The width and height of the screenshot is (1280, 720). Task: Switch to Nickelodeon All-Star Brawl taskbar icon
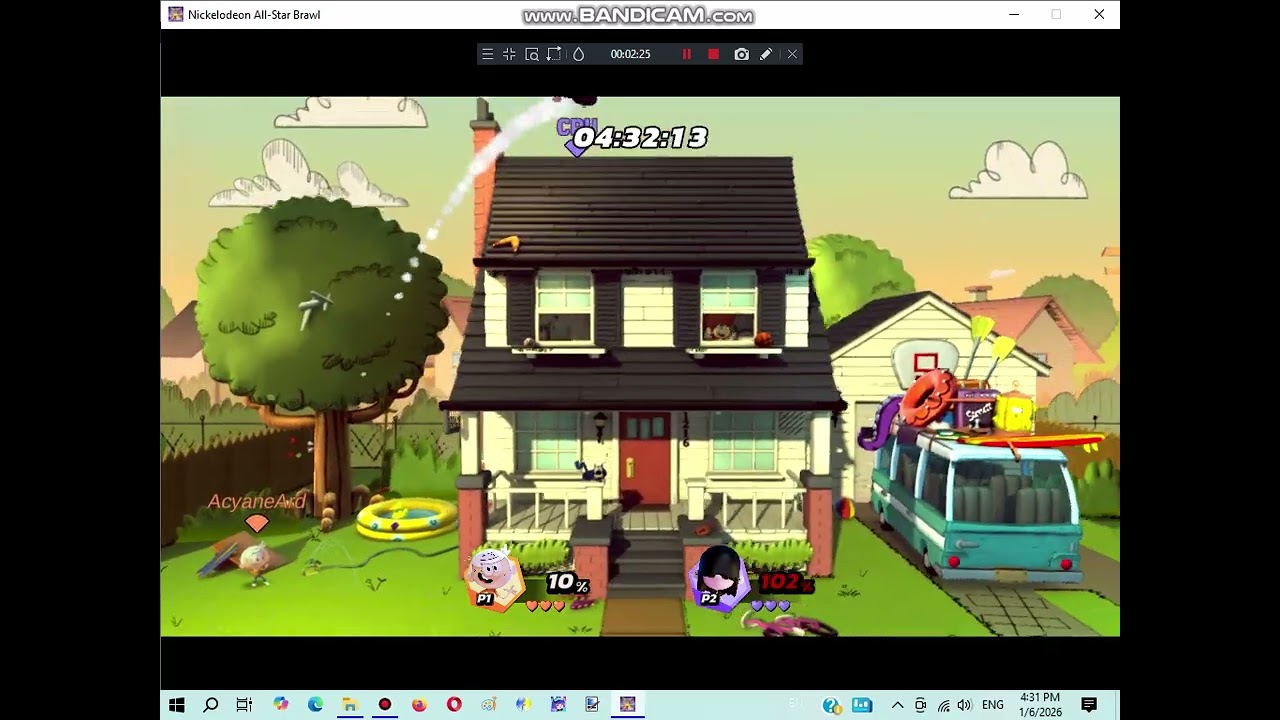point(627,705)
